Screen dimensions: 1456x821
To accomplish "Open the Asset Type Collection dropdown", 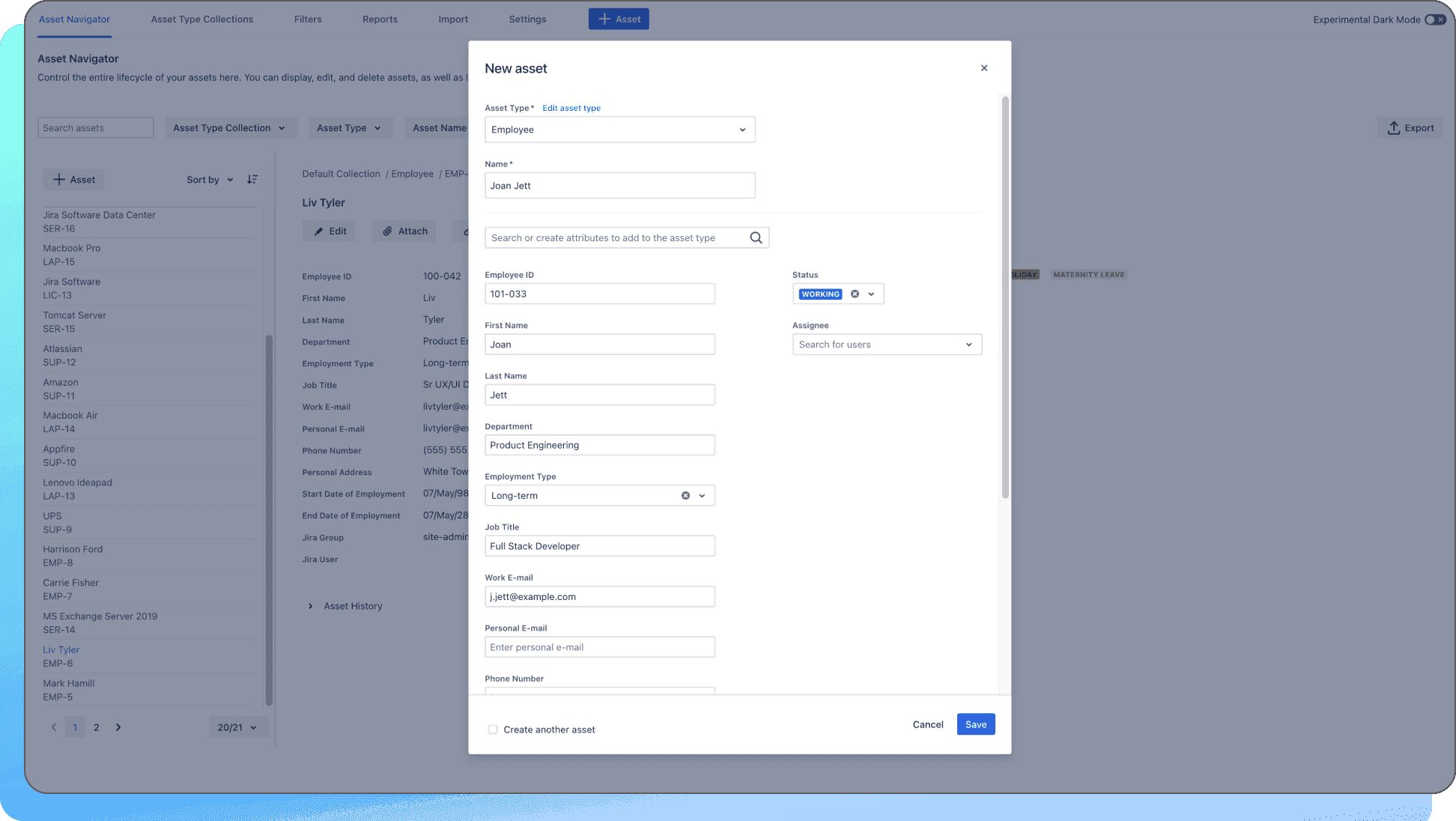I will 231,127.
